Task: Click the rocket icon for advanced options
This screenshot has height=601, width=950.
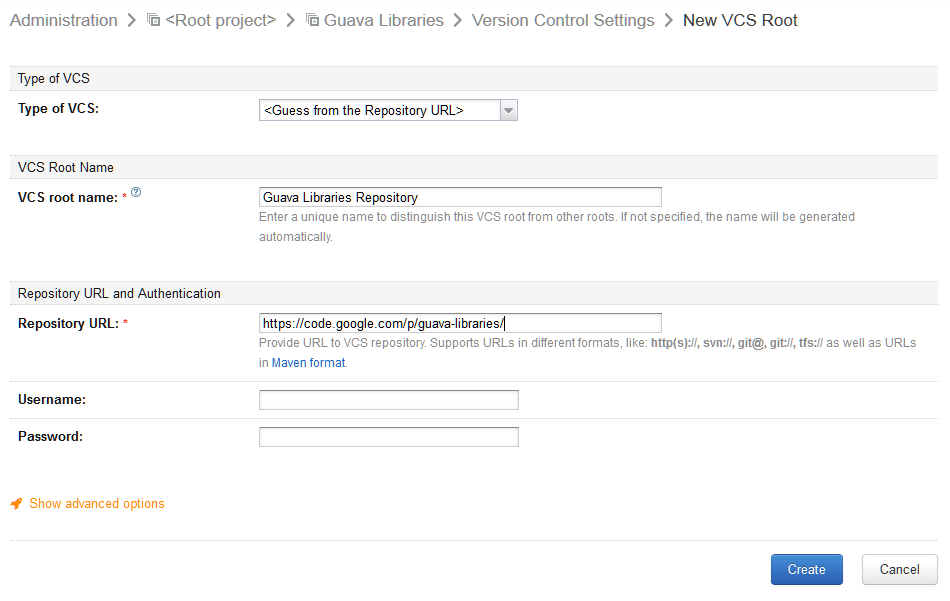Action: pos(16,503)
